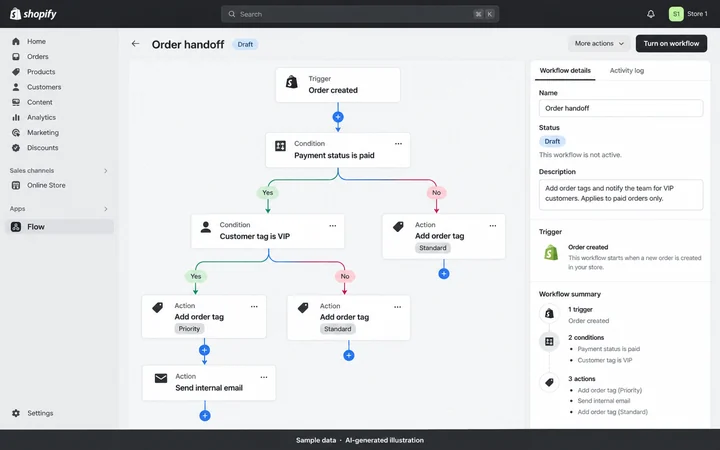Click the Draft status badge in details panel

(552, 141)
